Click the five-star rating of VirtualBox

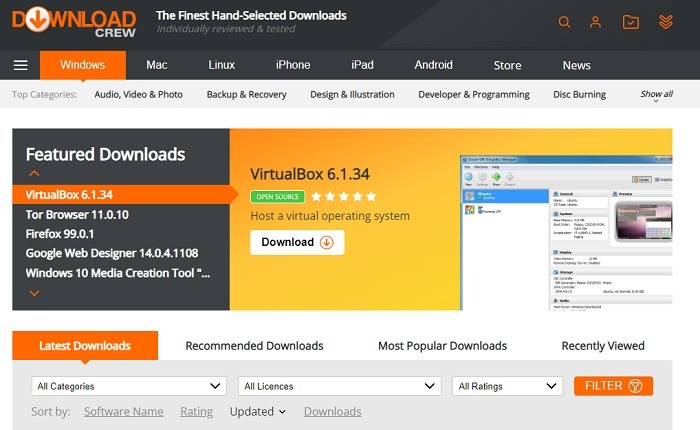point(344,196)
